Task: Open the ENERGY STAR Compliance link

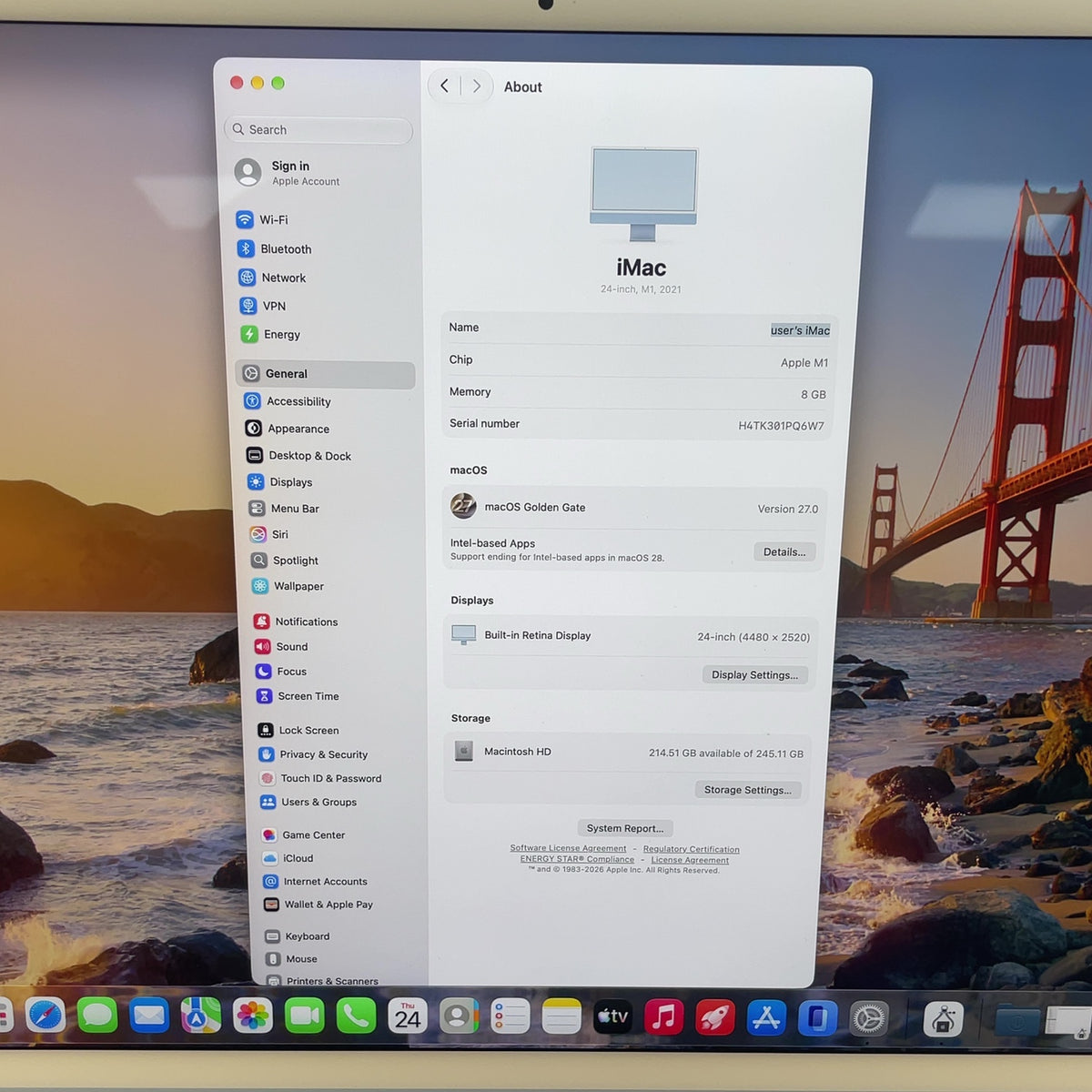Action: tap(577, 859)
